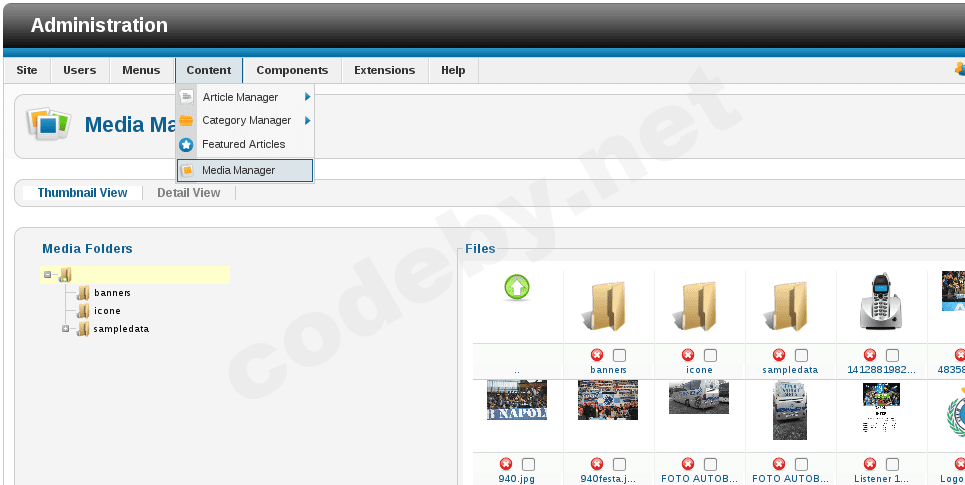Viewport: 965px width, 485px height.
Task: Click the '..' parent folder link
Action: click(x=517, y=371)
